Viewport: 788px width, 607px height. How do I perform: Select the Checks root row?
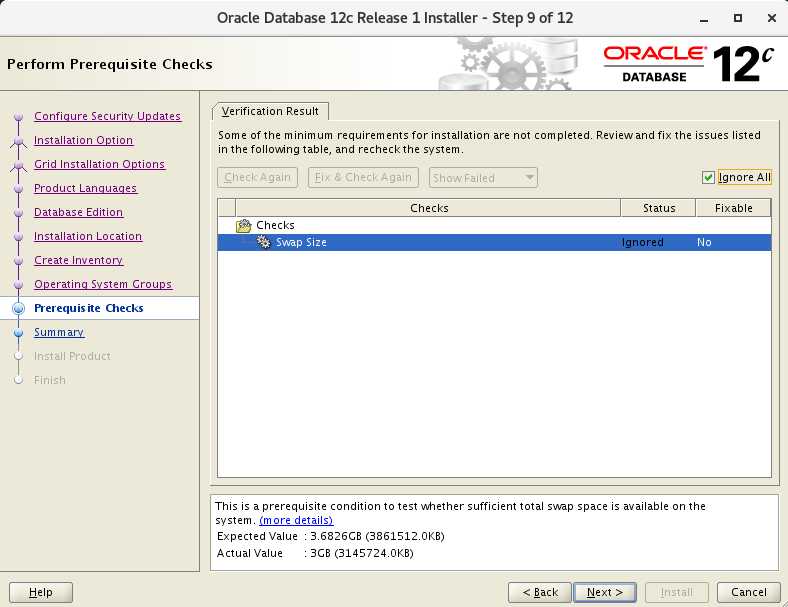(495, 226)
